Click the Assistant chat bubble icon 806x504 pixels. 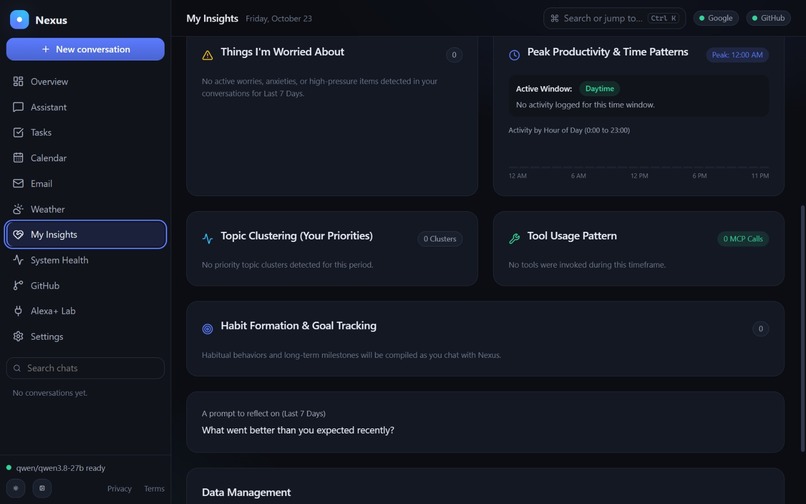(18, 107)
